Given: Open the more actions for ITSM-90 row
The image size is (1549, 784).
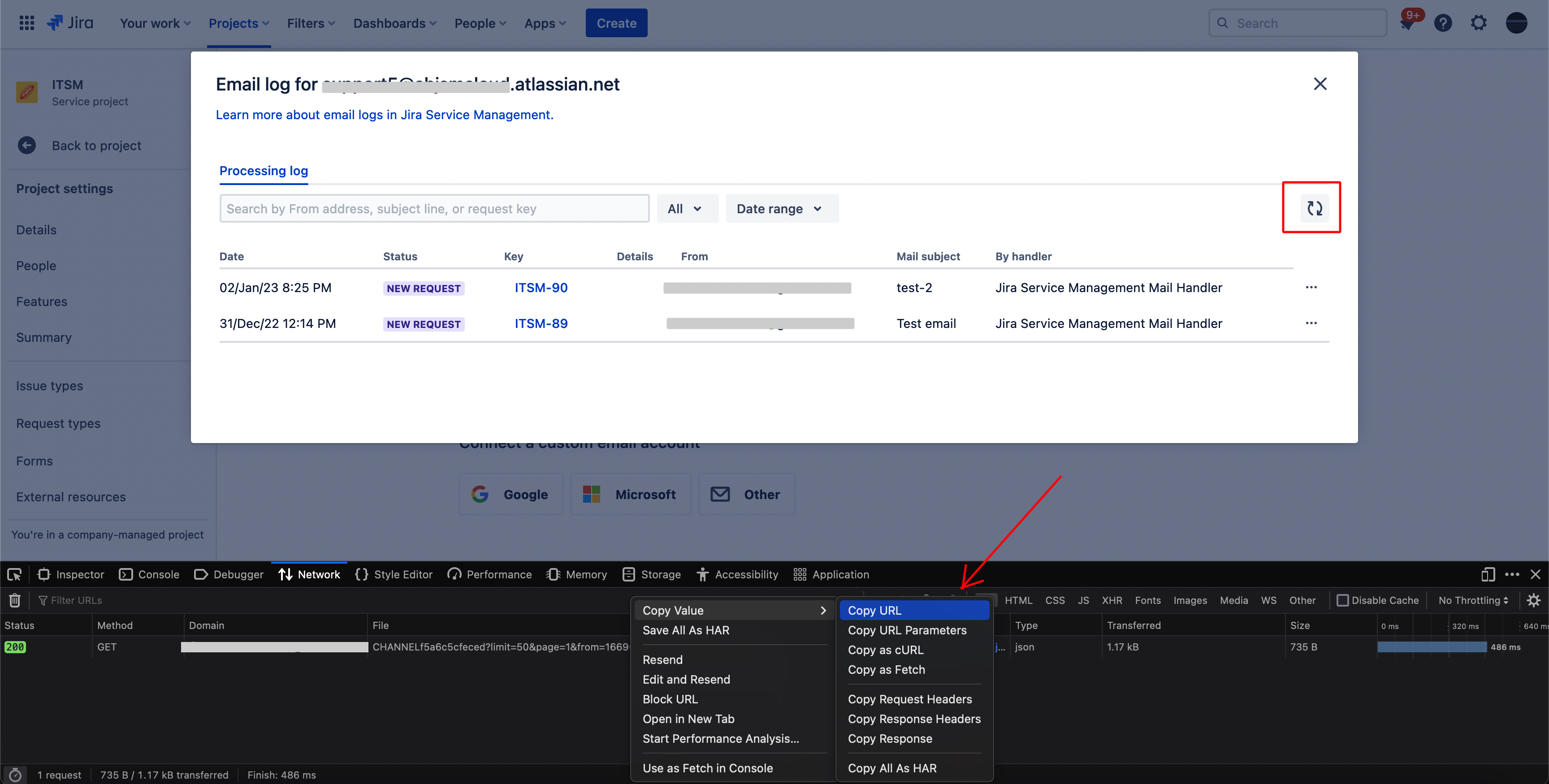Looking at the screenshot, I should coord(1311,287).
